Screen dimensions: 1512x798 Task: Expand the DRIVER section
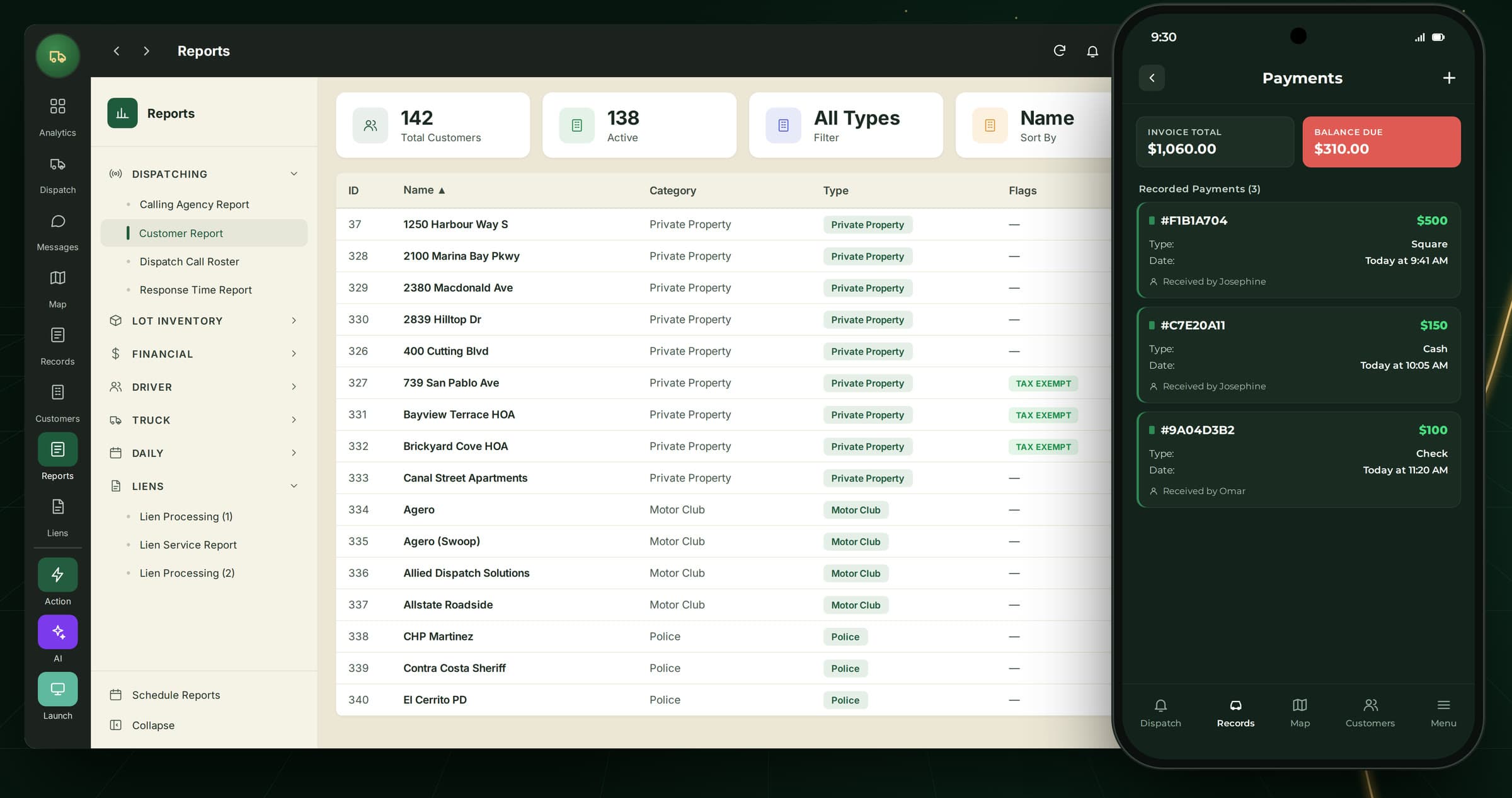204,387
